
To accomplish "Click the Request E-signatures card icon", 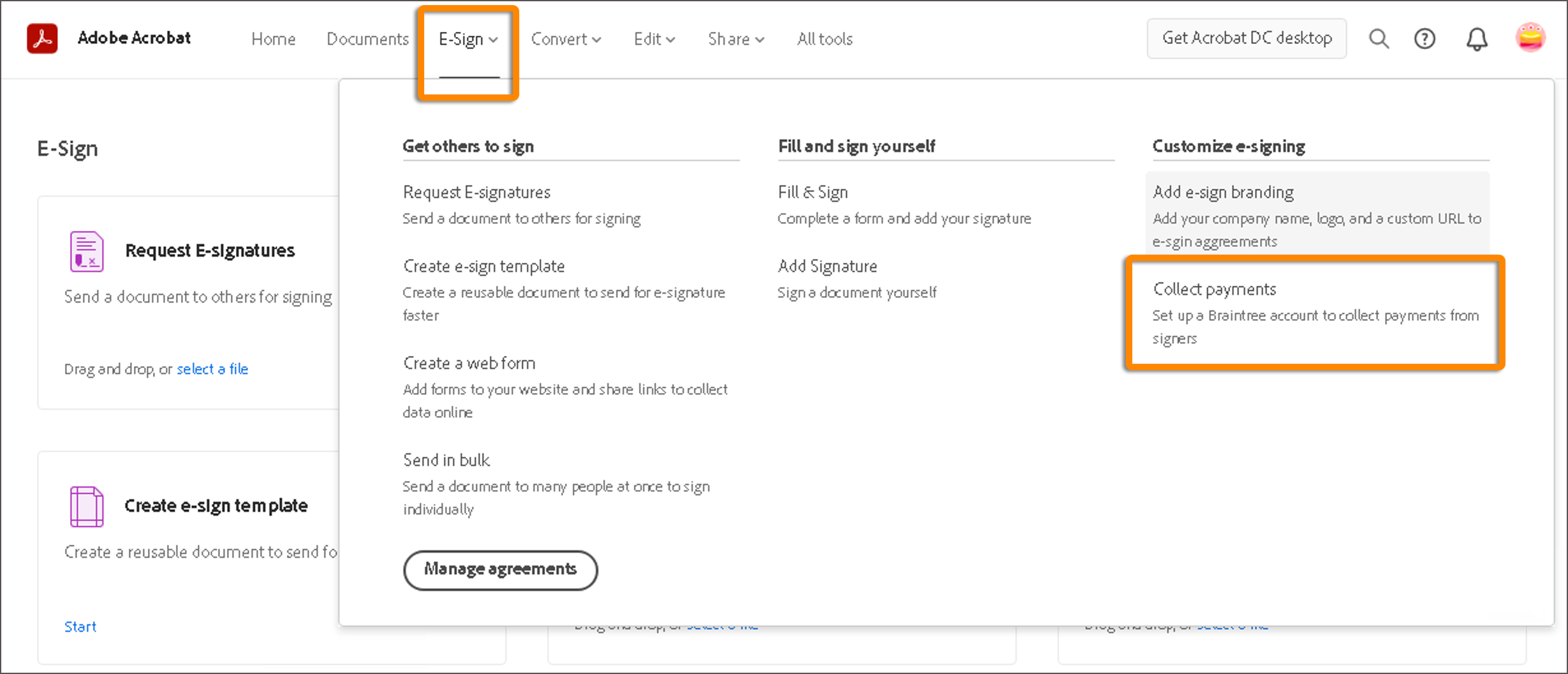I will tap(87, 251).
